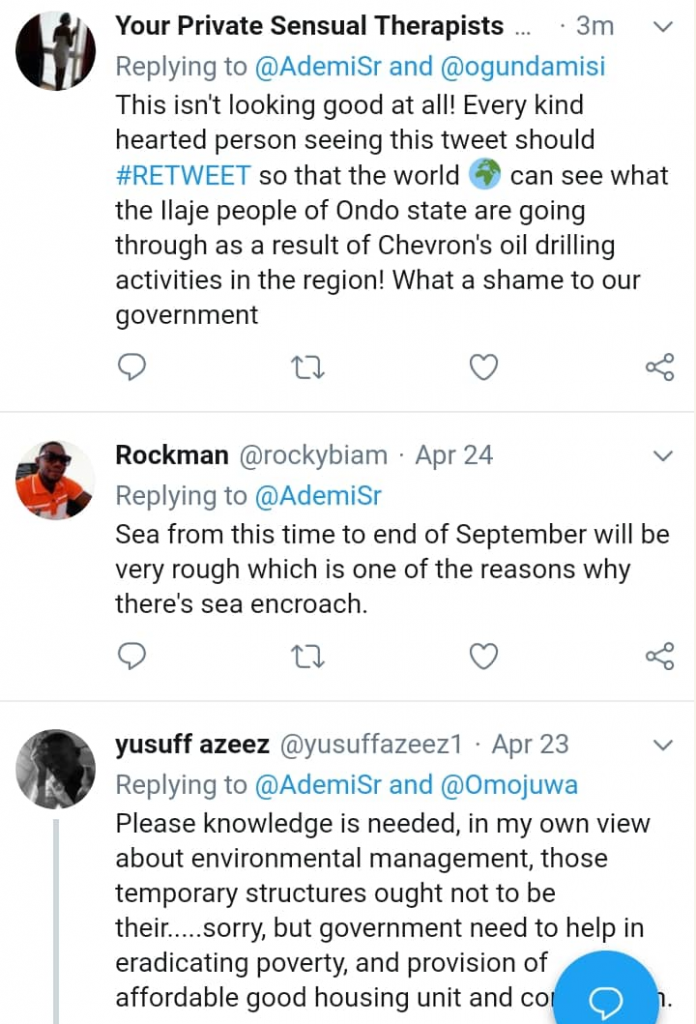Screen dimensions: 696x1024
Task: Retweet Rockman's rough sea tweet
Action: 307,656
